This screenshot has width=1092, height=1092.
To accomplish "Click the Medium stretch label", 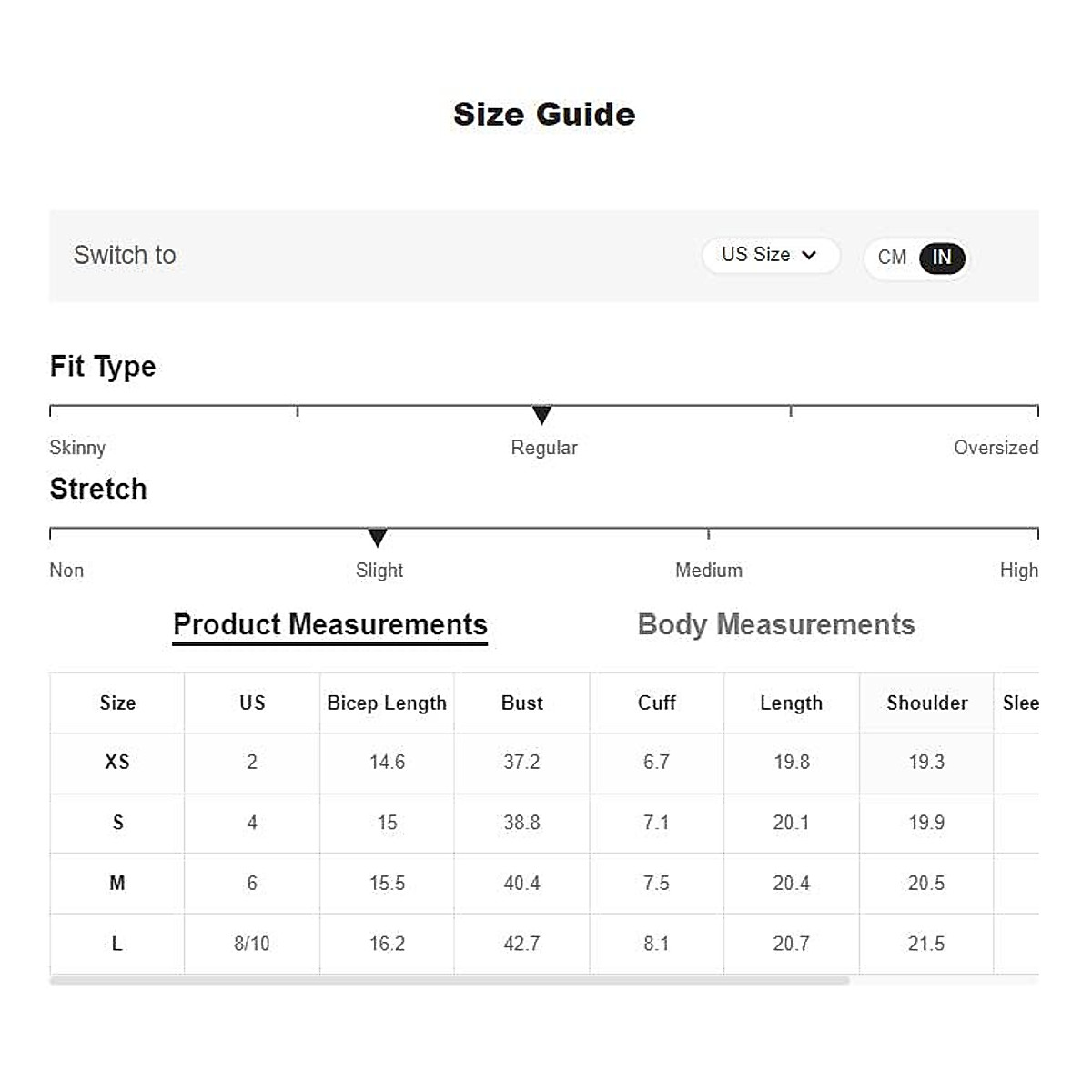I will [x=709, y=571].
